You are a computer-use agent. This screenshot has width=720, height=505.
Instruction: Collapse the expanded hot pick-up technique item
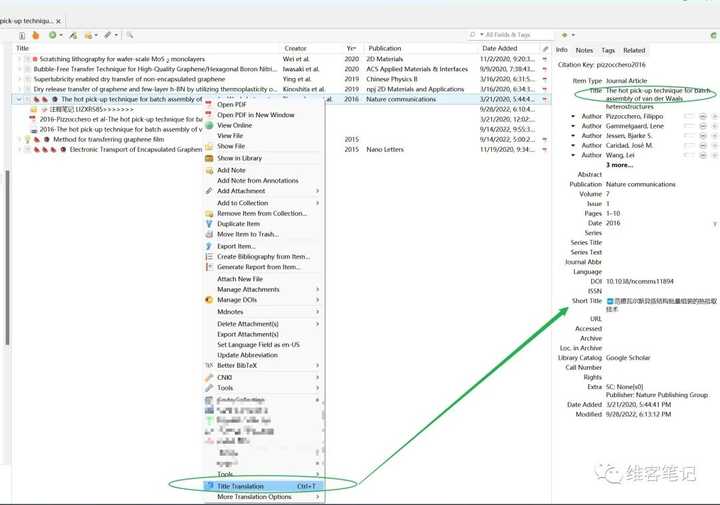coord(19,99)
